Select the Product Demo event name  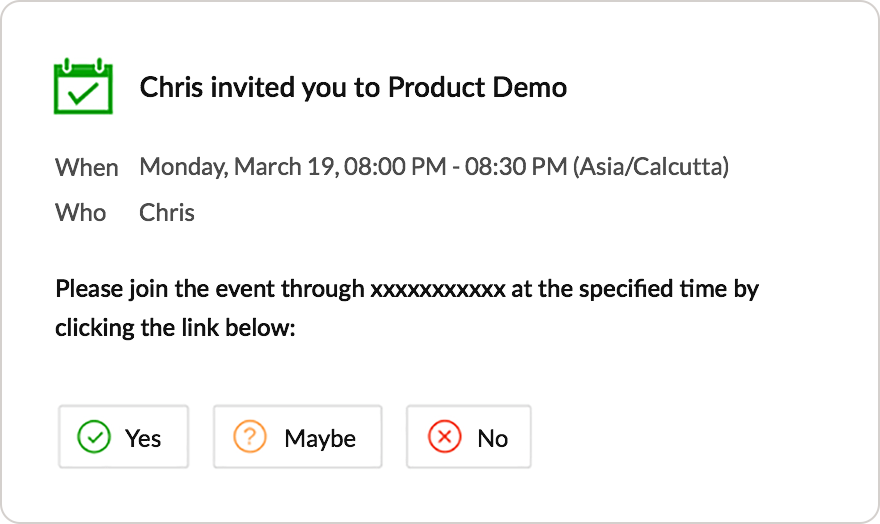click(477, 88)
